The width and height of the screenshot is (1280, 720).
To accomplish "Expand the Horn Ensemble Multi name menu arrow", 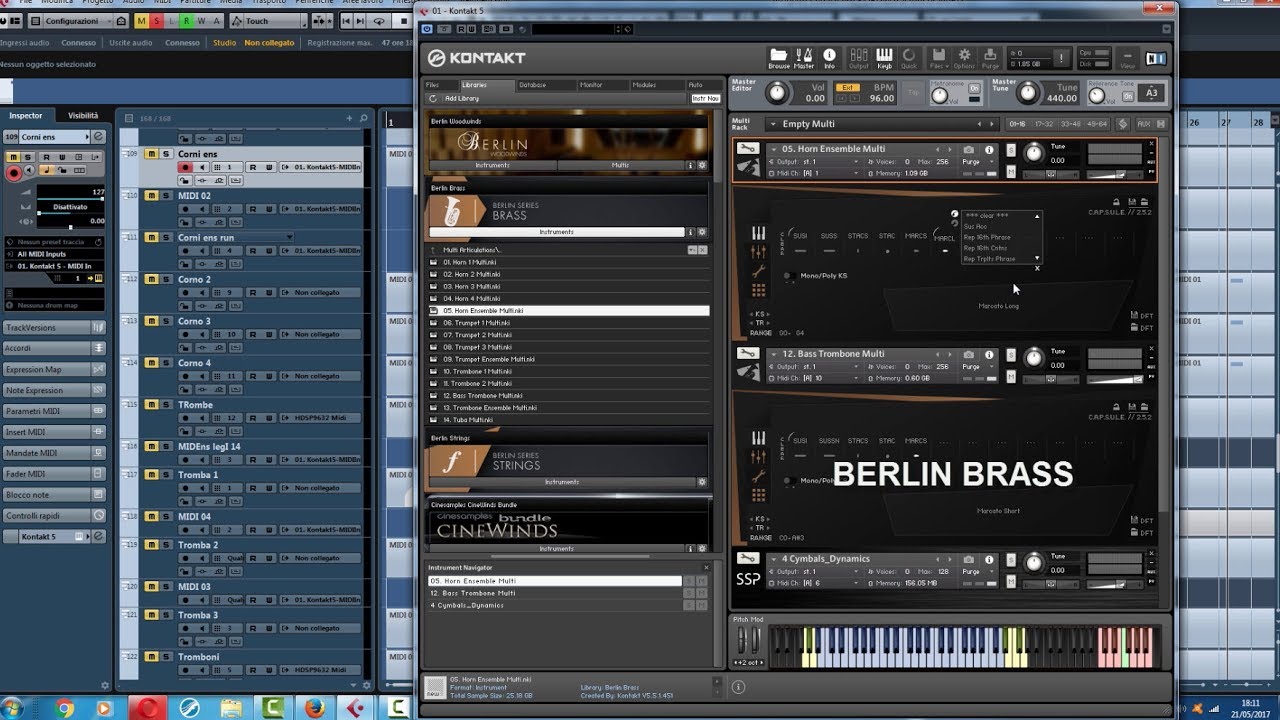I will (774, 150).
